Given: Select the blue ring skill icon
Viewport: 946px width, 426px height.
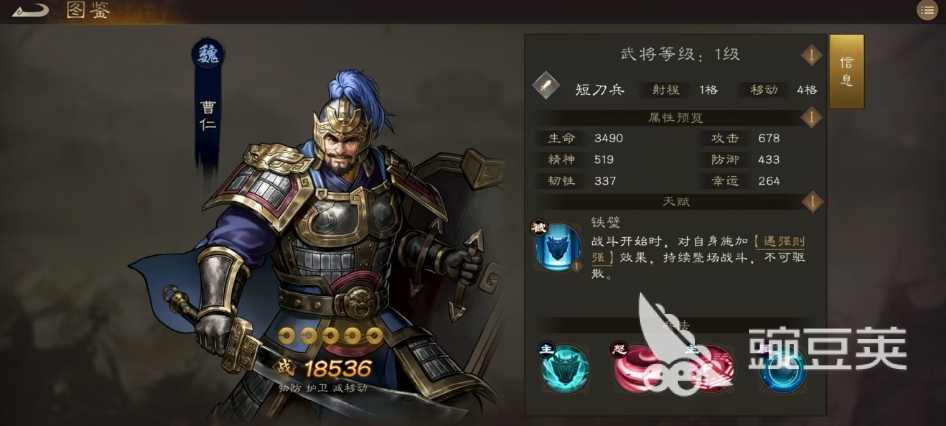Looking at the screenshot, I should coord(783,366).
